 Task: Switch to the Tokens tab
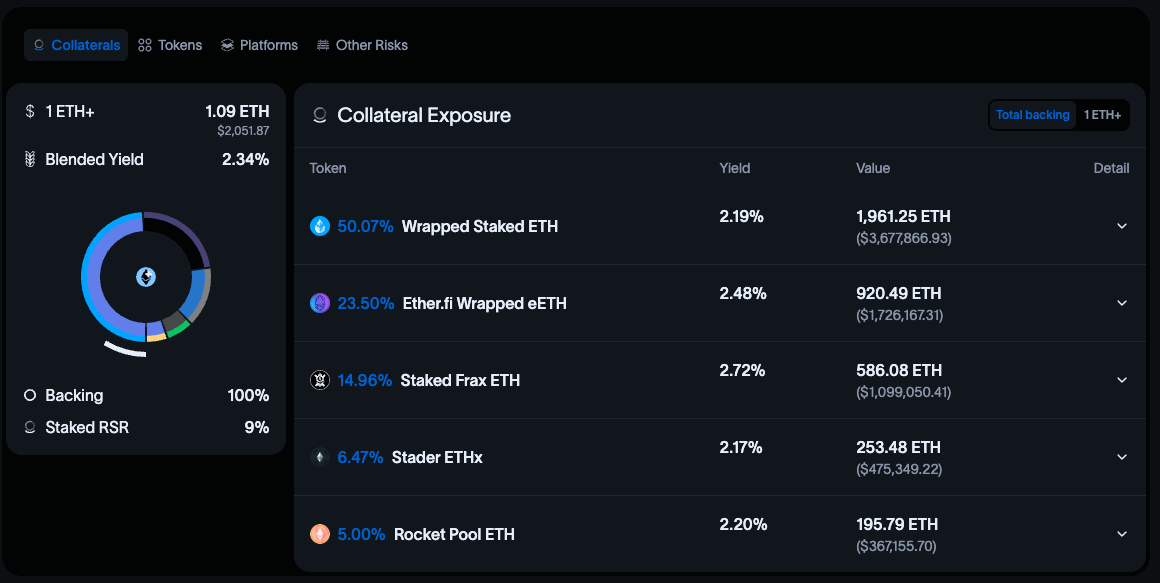[170, 45]
